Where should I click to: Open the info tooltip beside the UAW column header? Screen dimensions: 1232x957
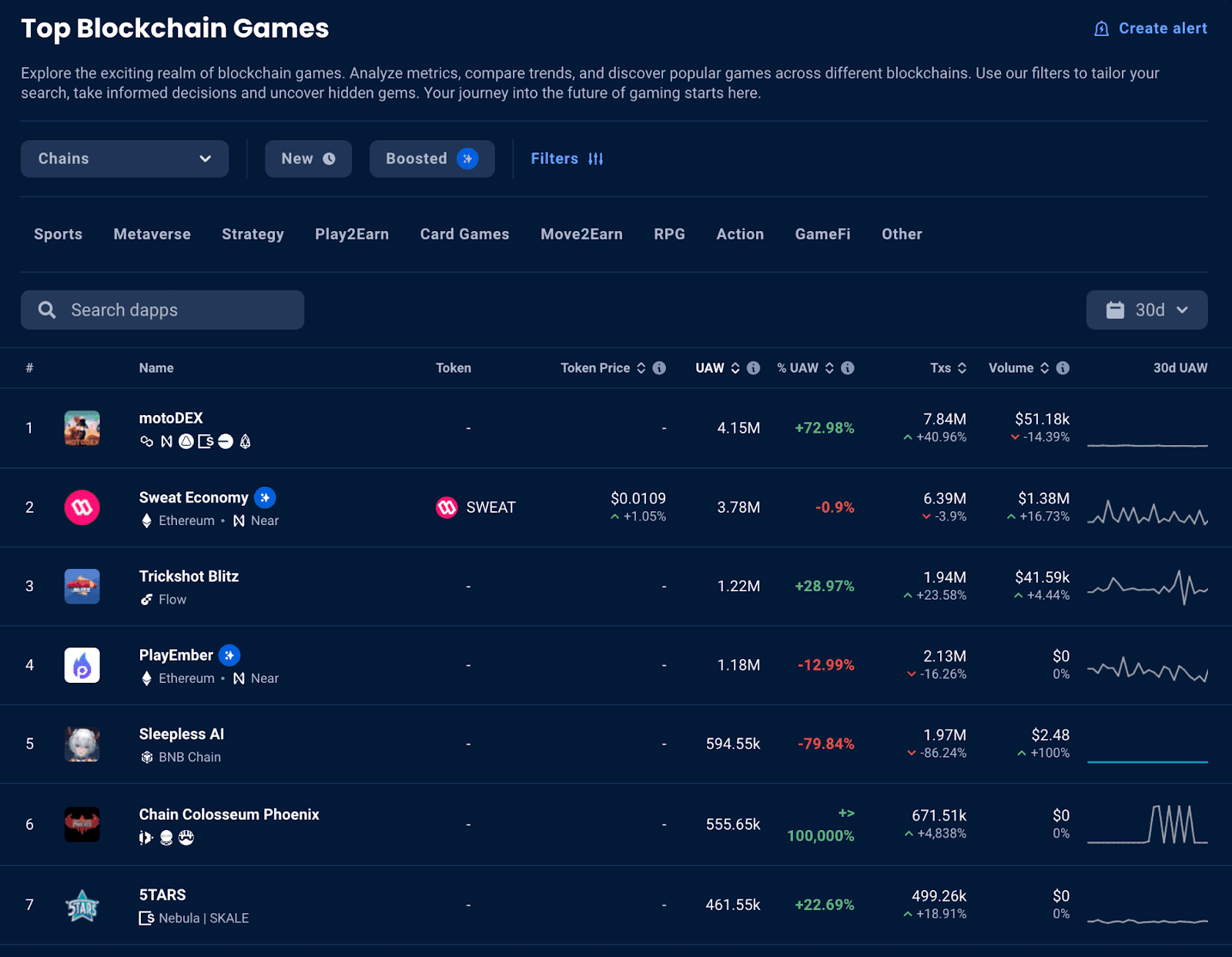752,368
